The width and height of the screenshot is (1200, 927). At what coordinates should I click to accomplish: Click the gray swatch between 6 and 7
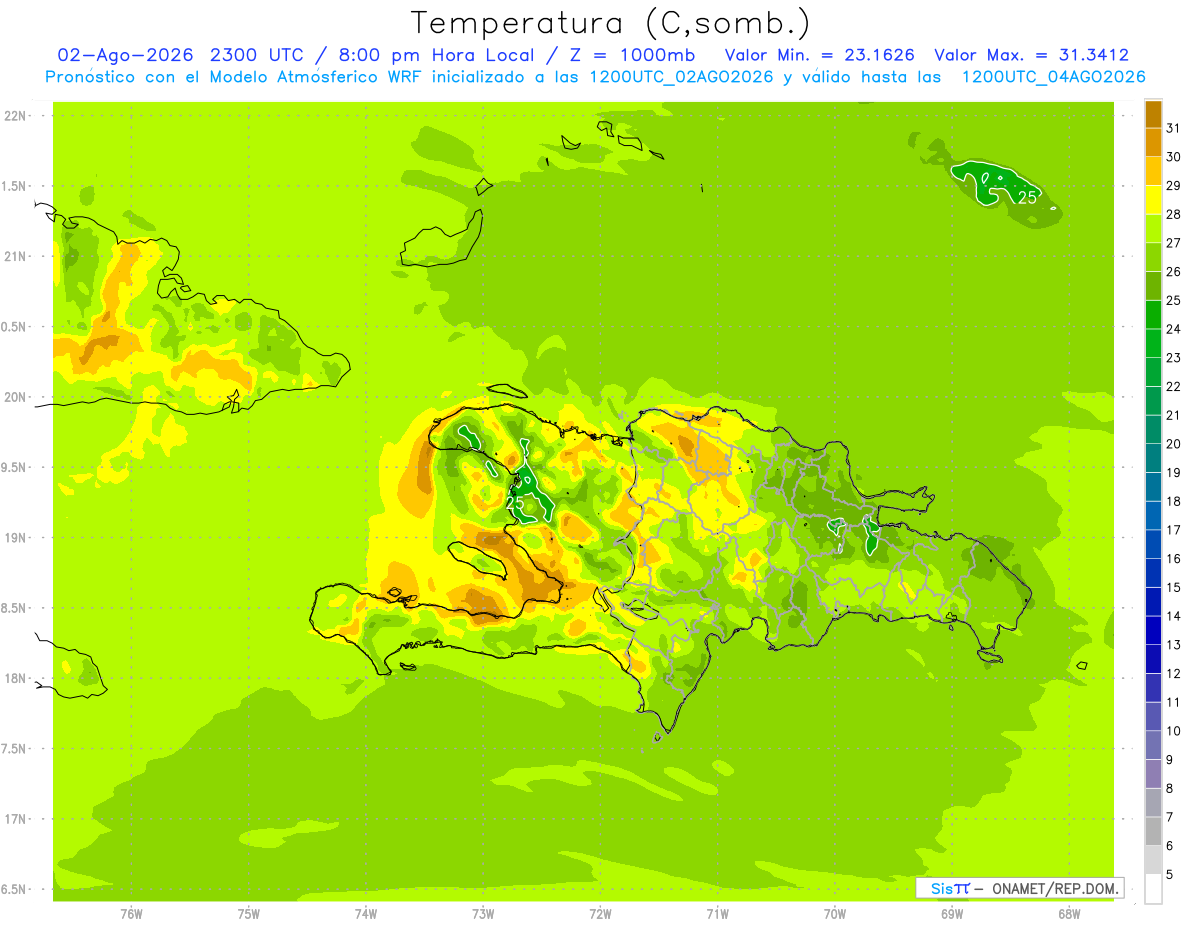coord(1153,832)
